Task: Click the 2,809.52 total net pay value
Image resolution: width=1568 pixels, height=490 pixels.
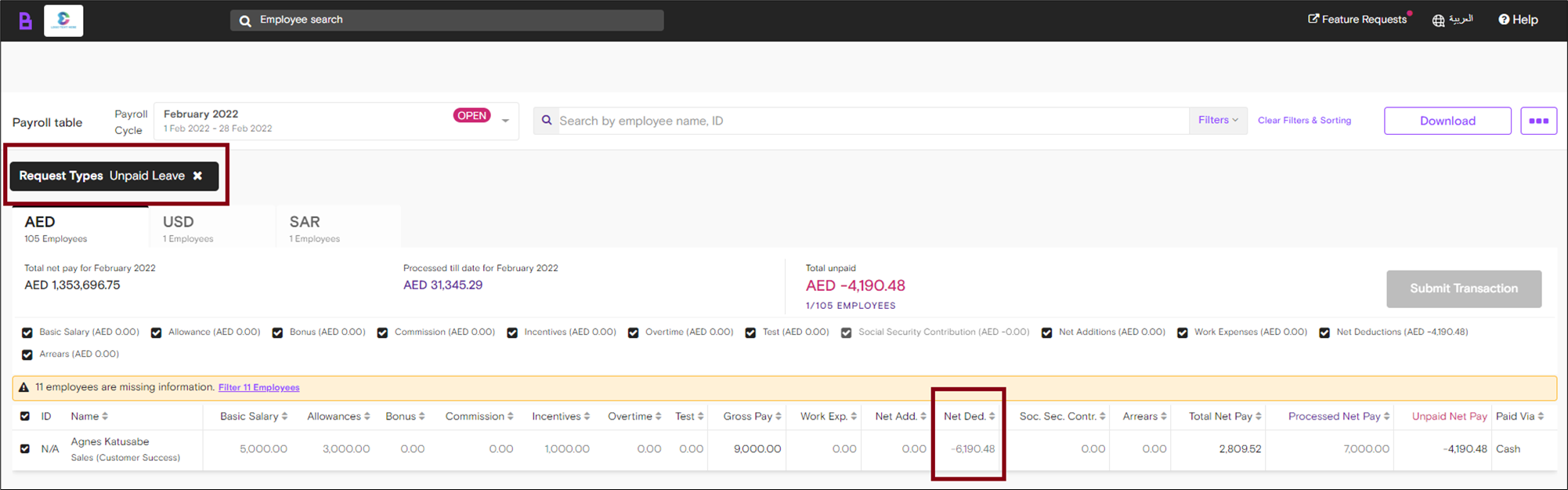Action: [x=1240, y=449]
